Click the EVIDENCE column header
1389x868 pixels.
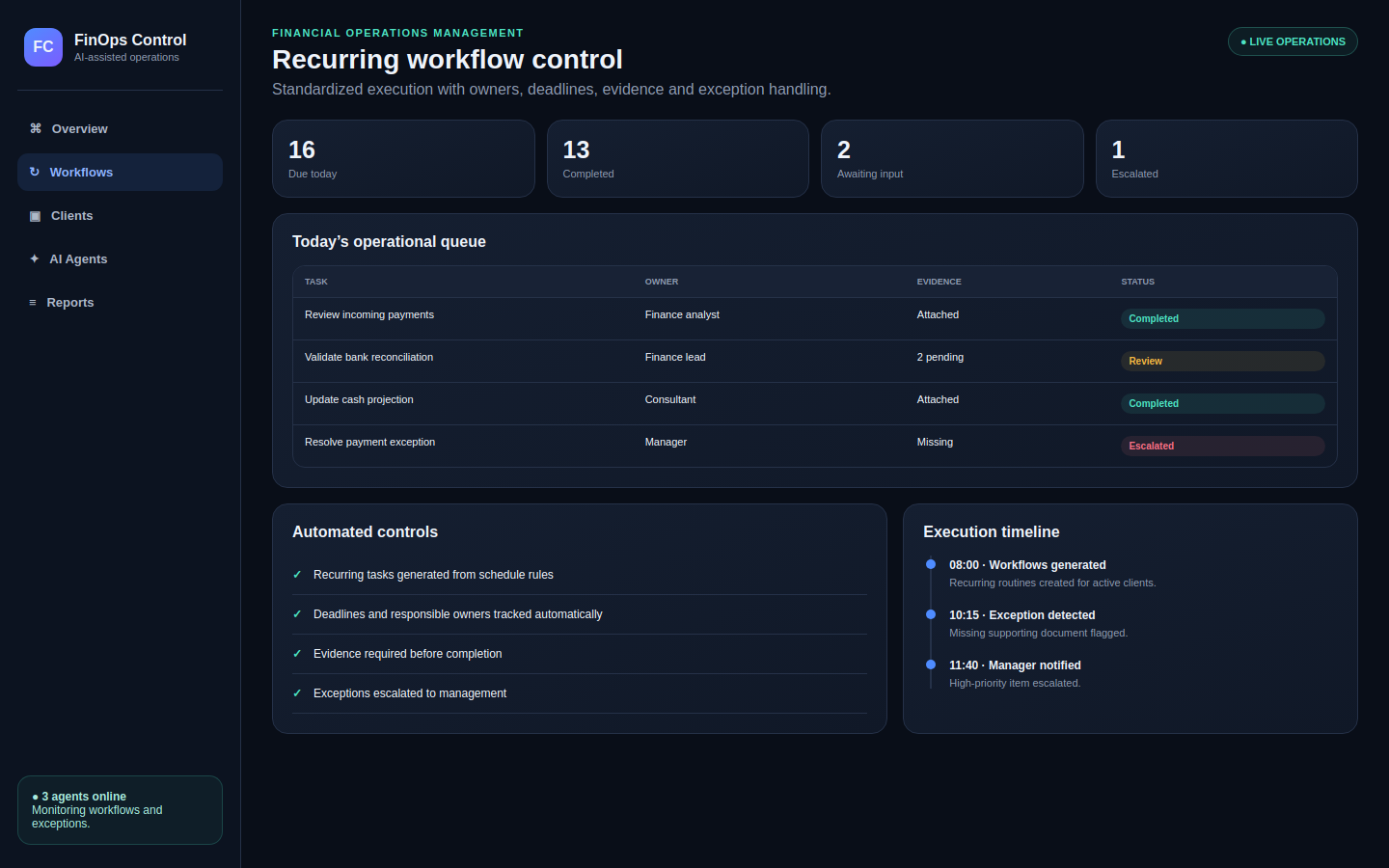(x=939, y=282)
